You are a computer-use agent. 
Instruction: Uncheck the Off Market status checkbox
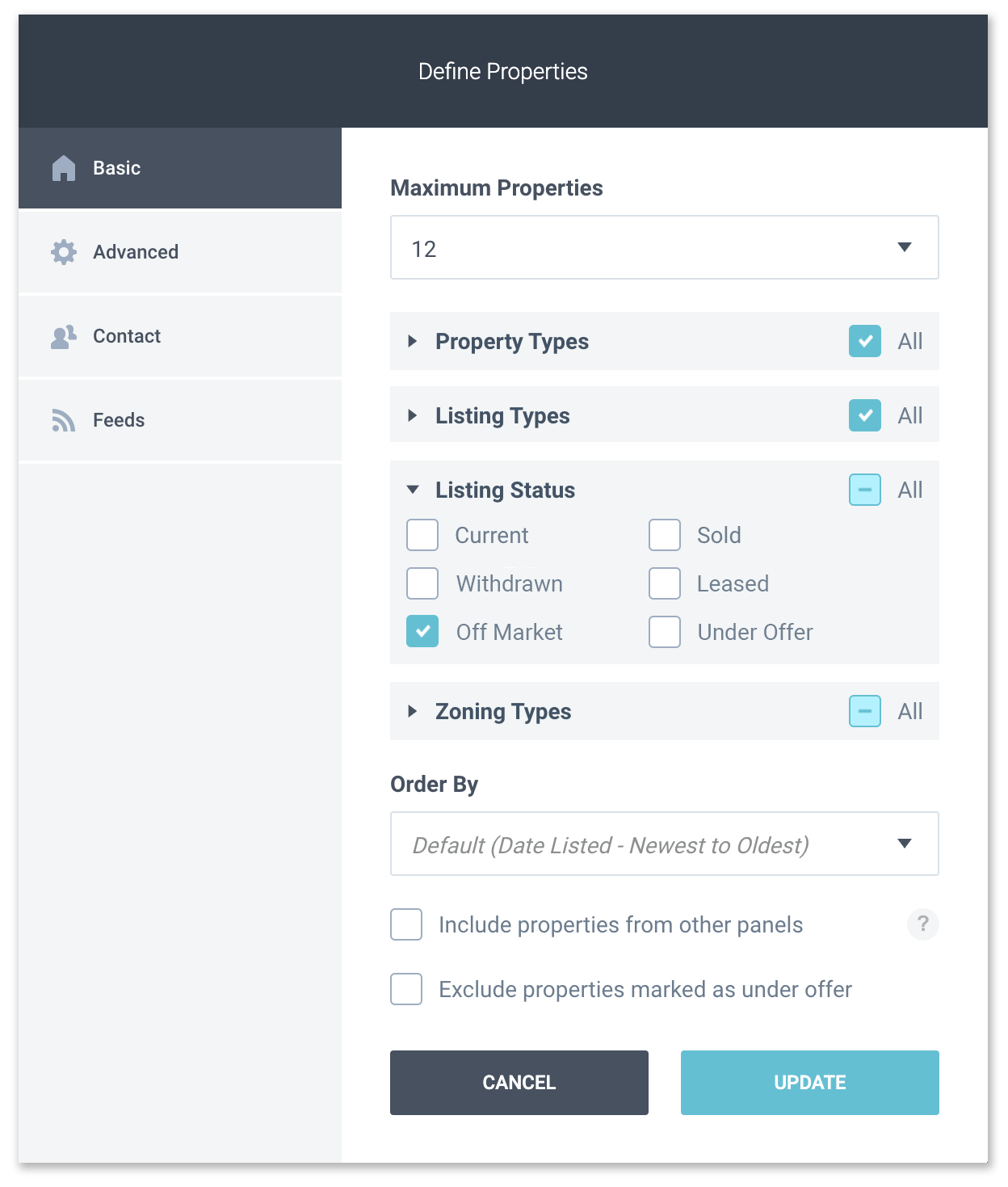[x=422, y=632]
